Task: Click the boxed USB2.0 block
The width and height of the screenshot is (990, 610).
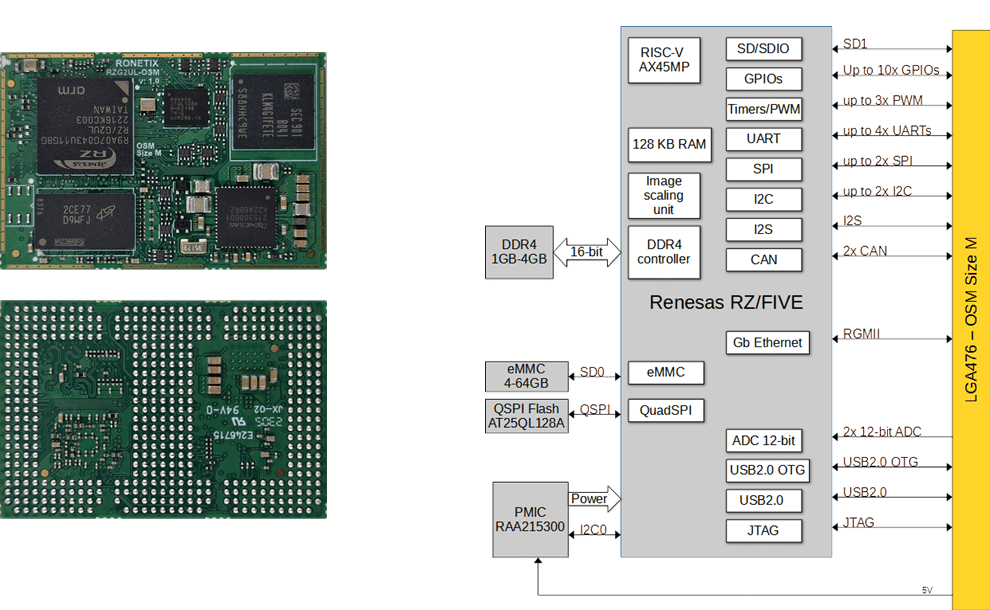Action: pyautogui.click(x=763, y=501)
